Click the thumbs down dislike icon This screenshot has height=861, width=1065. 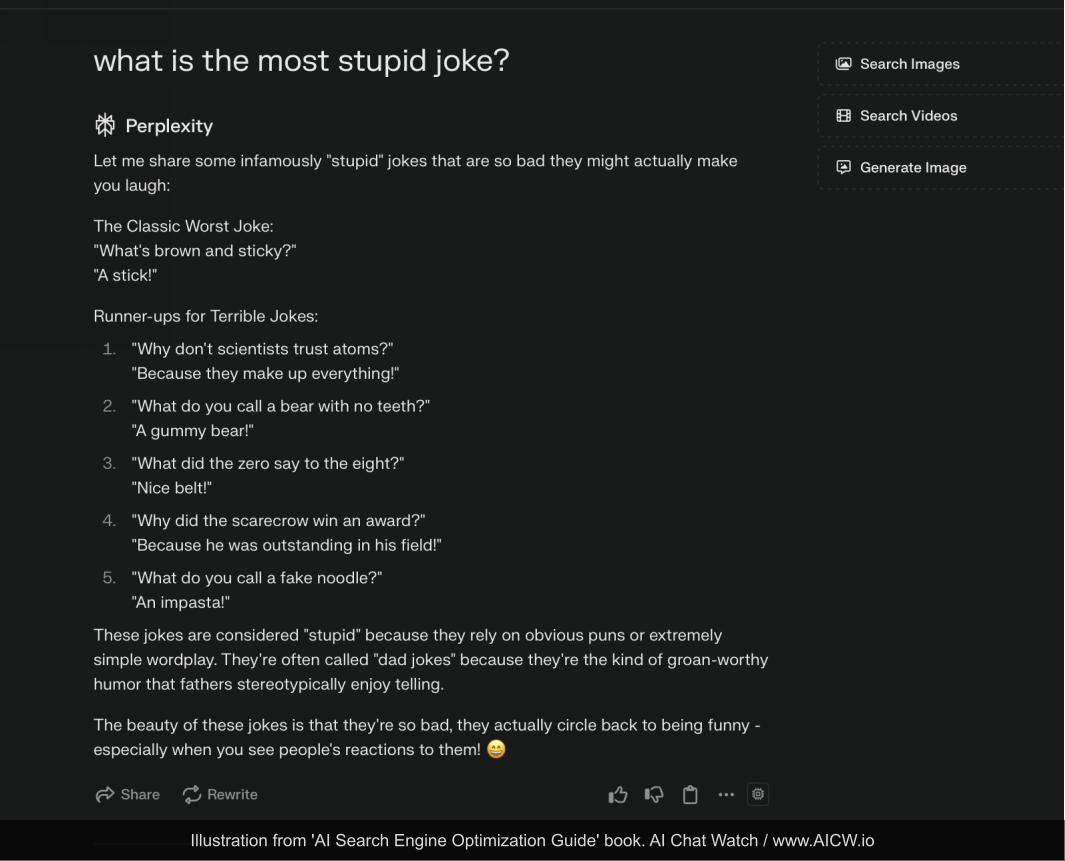[654, 795]
